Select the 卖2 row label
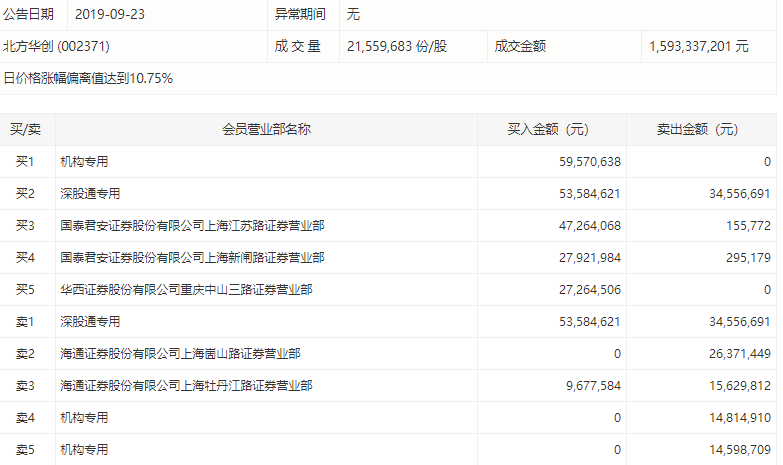Viewport: 783px width, 465px height. [25, 354]
